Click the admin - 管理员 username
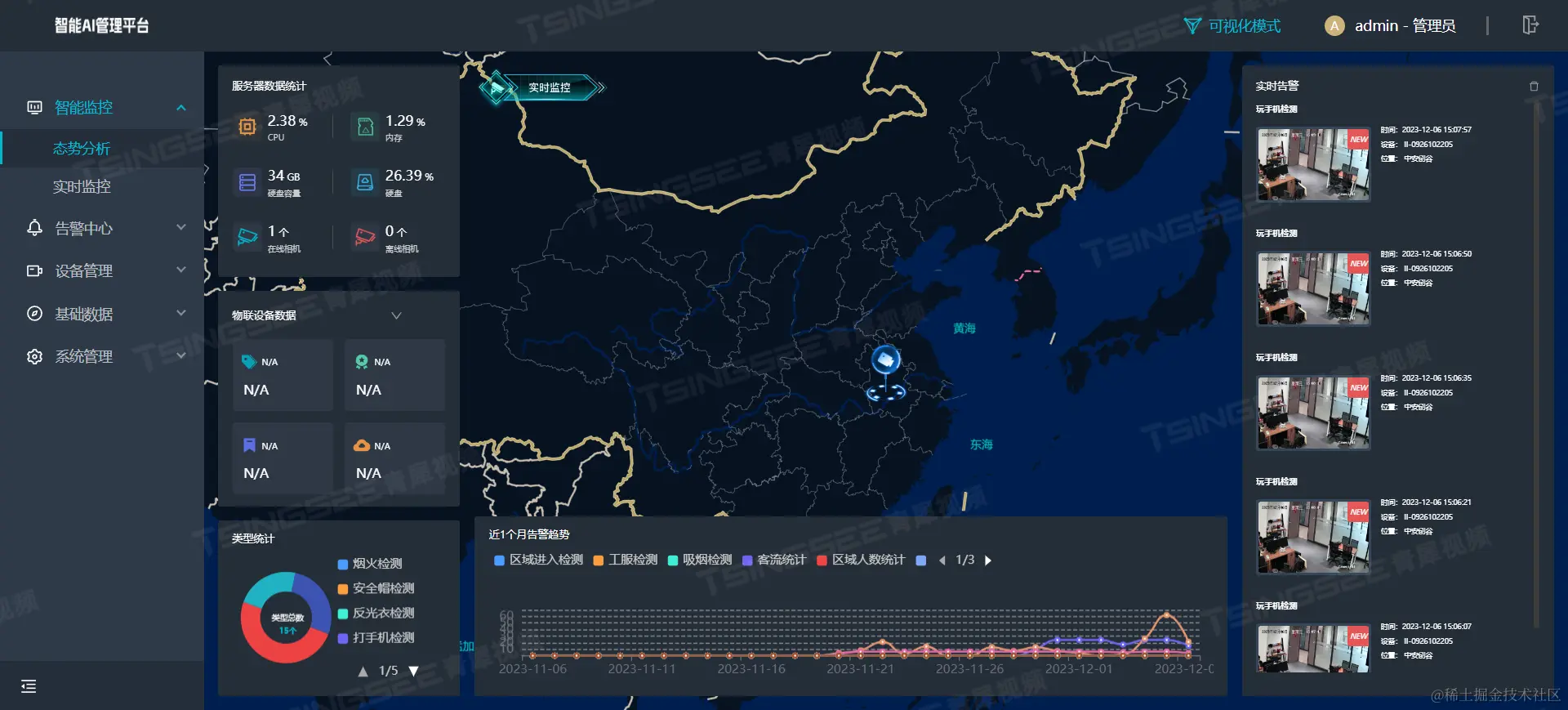Viewport: 1568px width, 710px height. 1405,26
